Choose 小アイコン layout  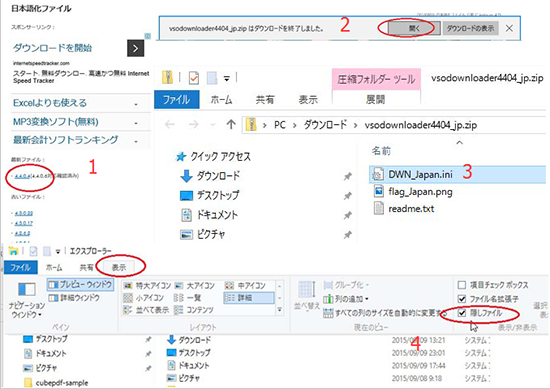144,298
